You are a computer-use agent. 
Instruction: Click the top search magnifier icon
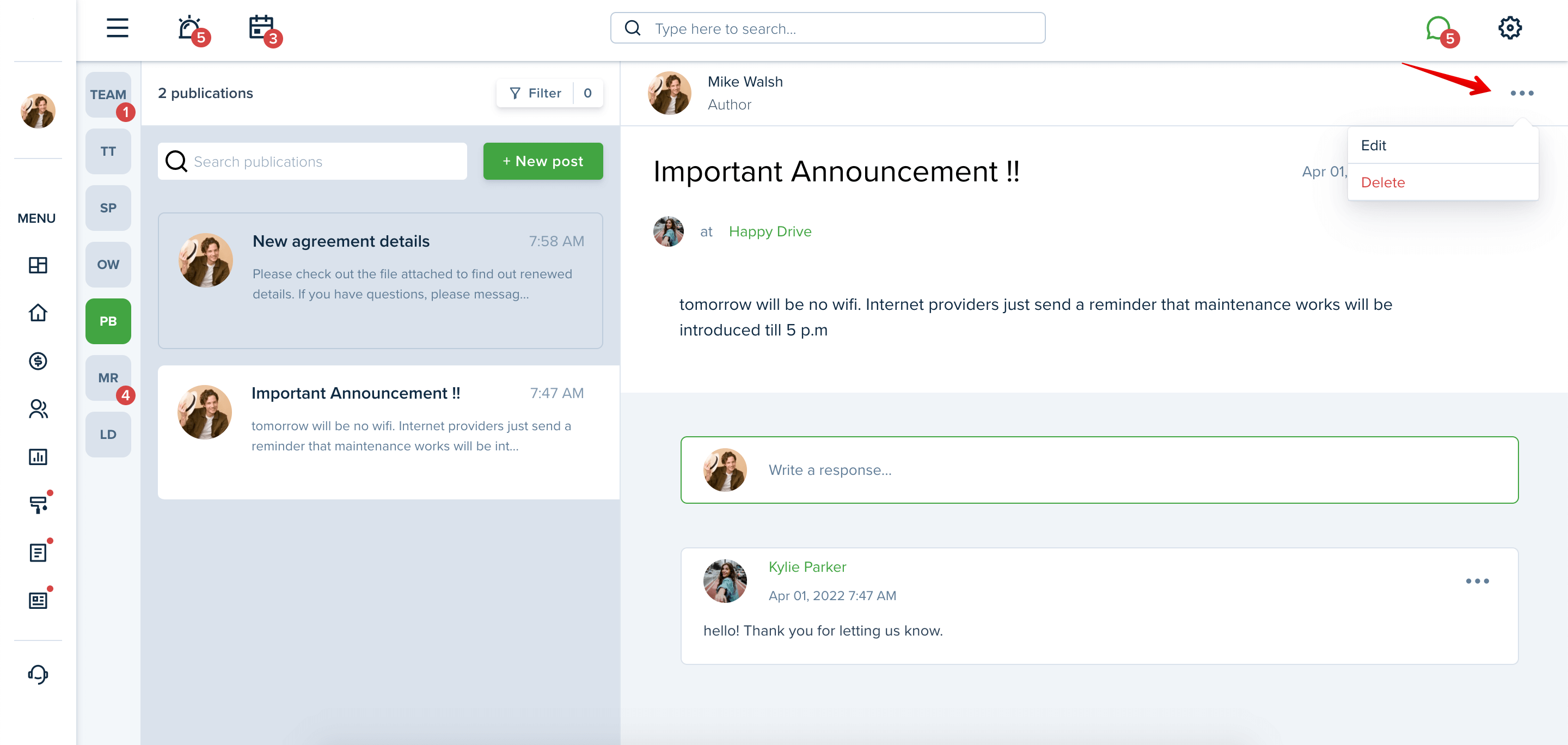tap(633, 28)
